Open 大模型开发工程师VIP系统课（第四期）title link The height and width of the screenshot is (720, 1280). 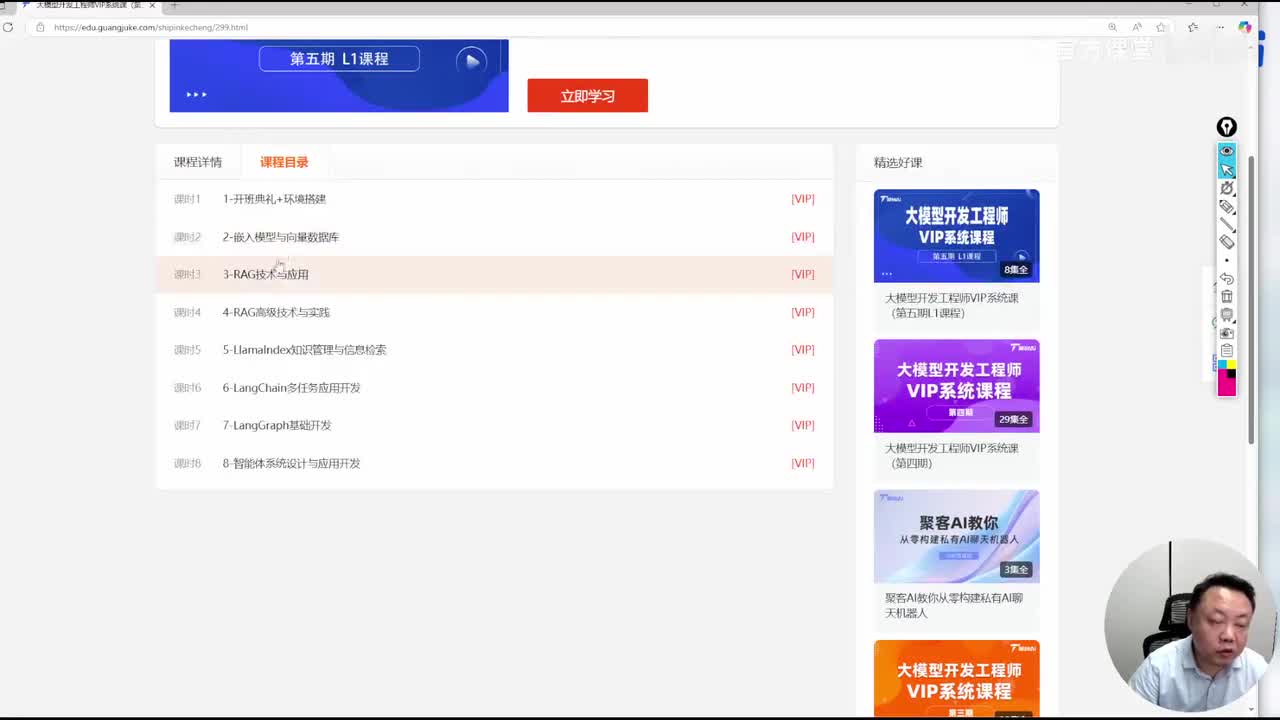click(x=952, y=455)
